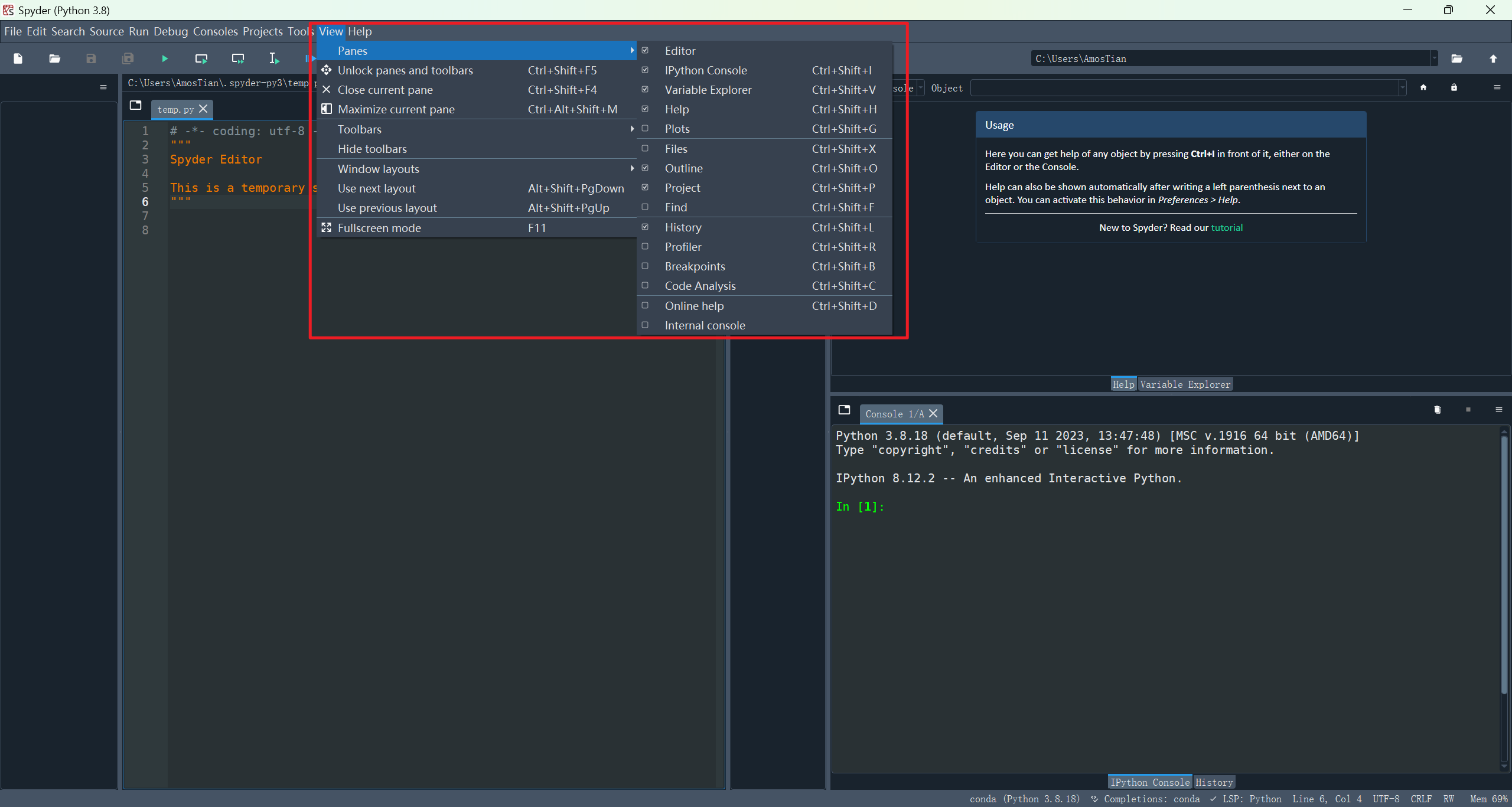The image size is (1512, 807).
Task: Click the Save all files toolbar icon
Action: 128,58
